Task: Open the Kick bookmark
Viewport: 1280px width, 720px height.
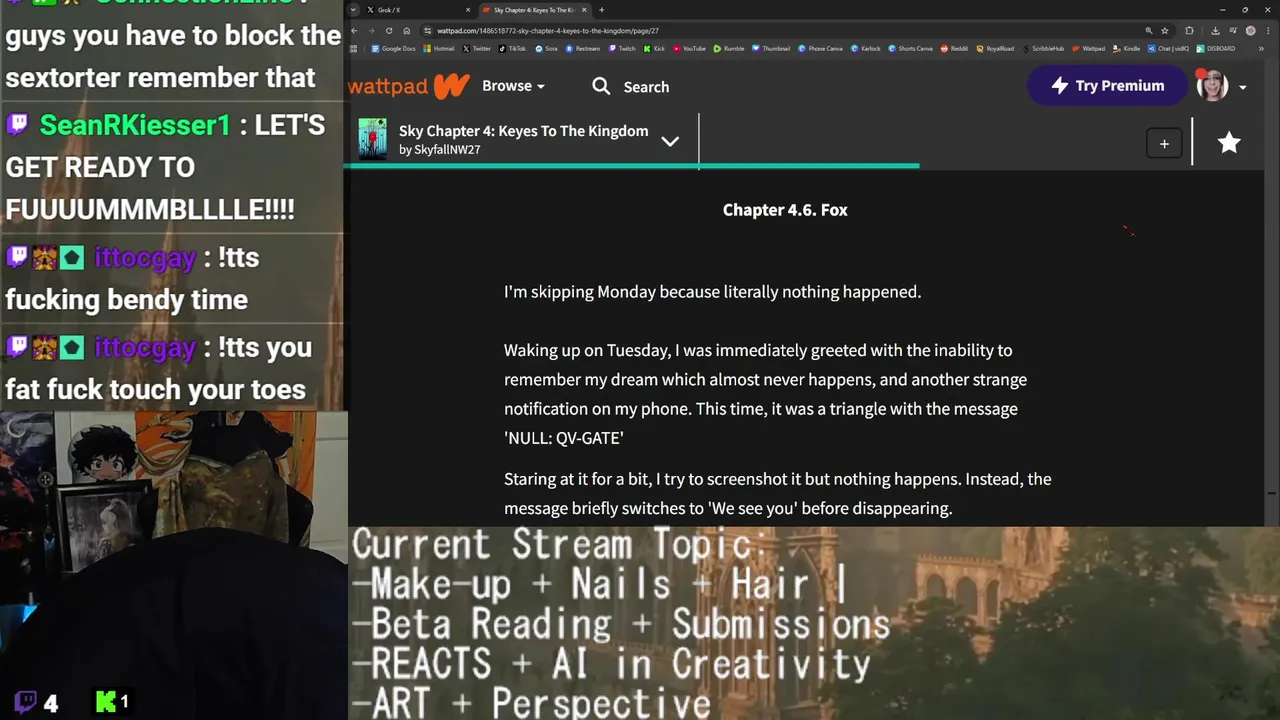Action: point(654,49)
